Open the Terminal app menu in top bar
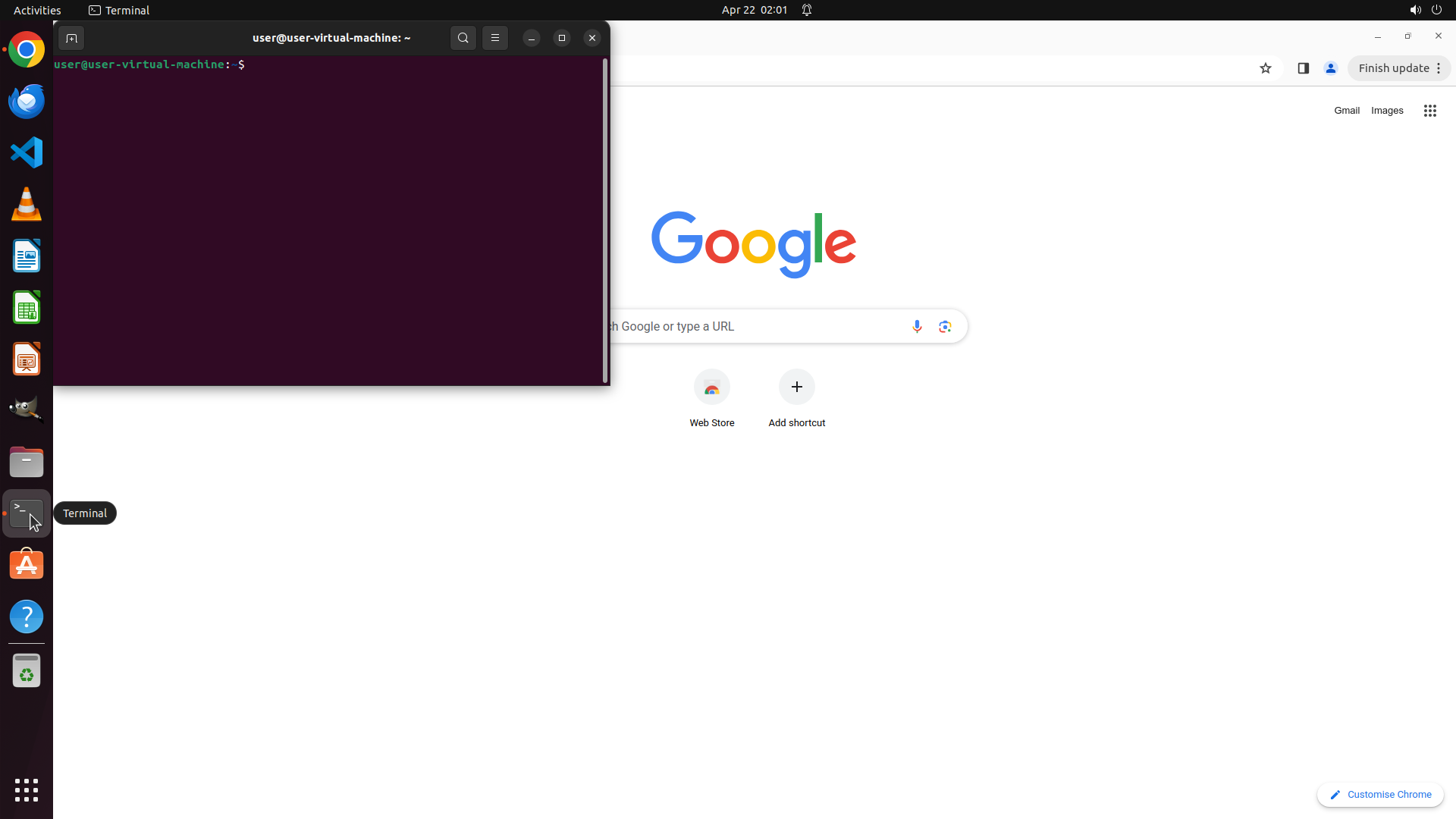1456x819 pixels. [x=119, y=10]
